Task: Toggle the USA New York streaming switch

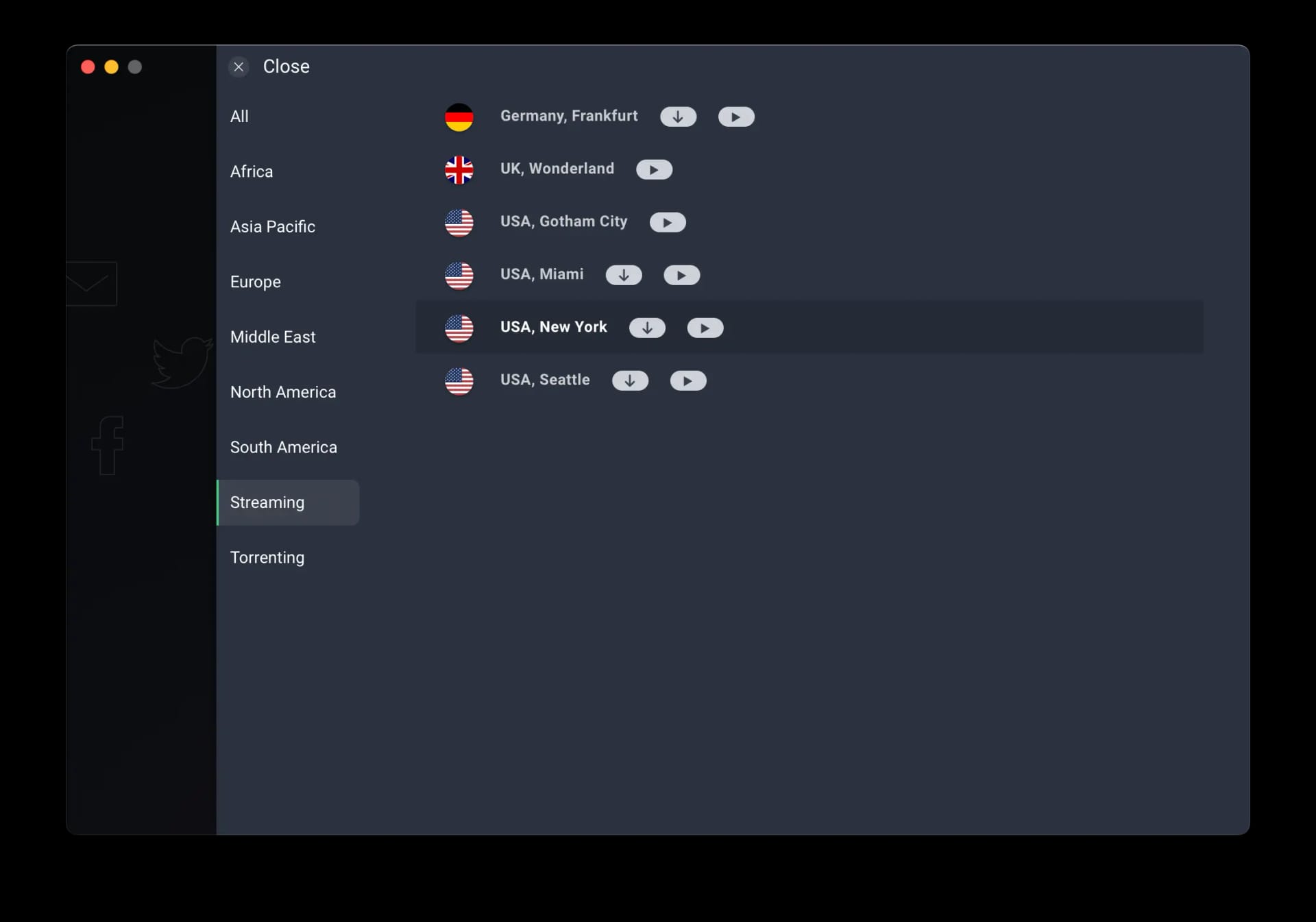Action: (x=705, y=327)
